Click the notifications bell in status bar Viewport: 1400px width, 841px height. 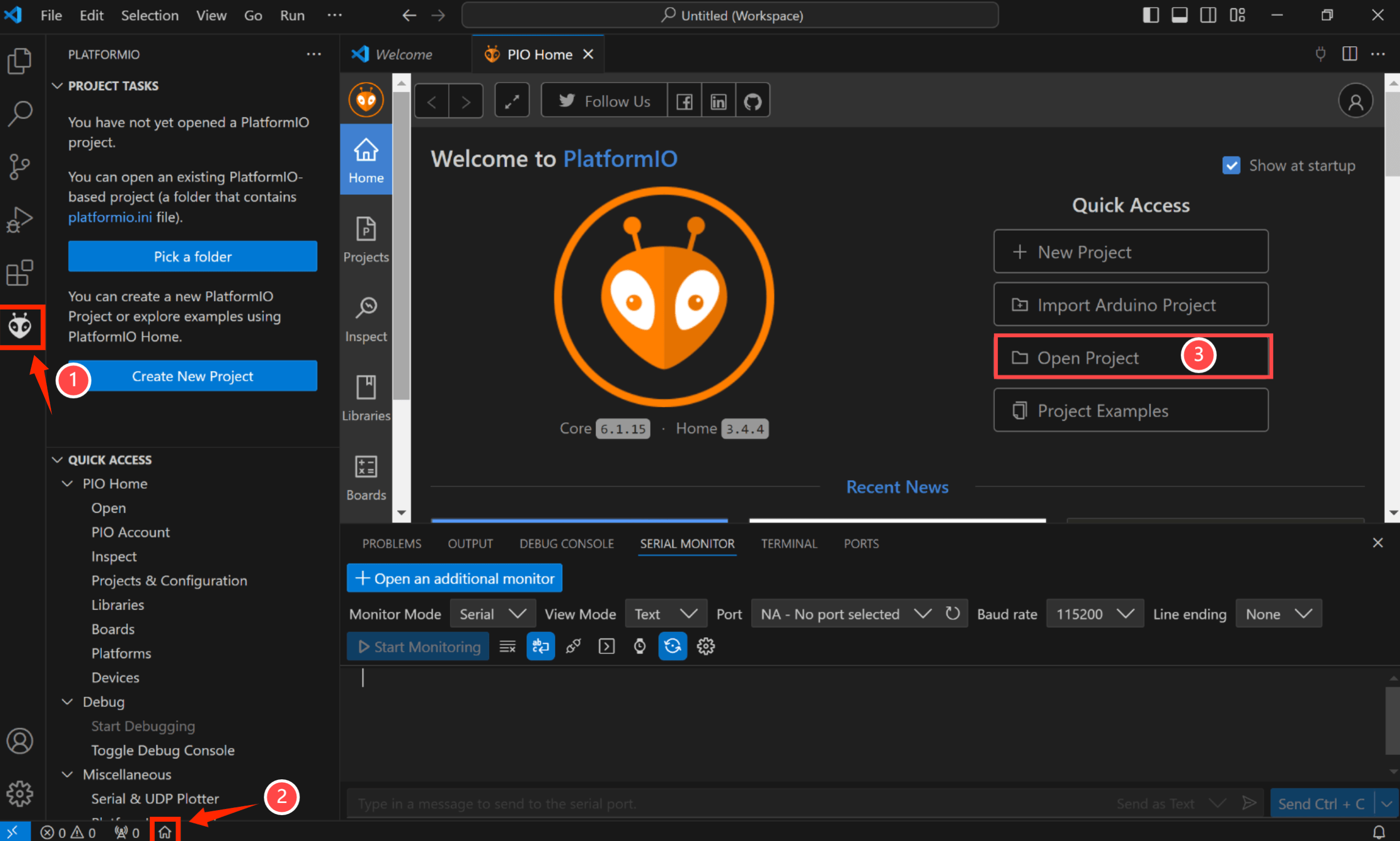(1379, 832)
